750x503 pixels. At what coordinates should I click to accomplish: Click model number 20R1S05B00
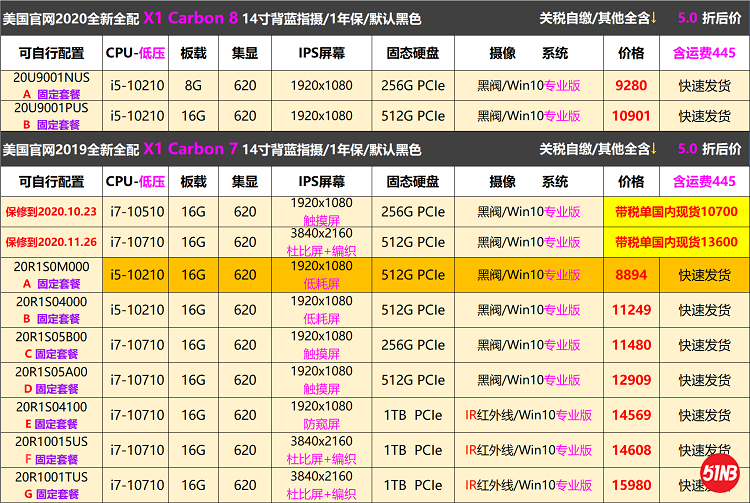pos(51,337)
